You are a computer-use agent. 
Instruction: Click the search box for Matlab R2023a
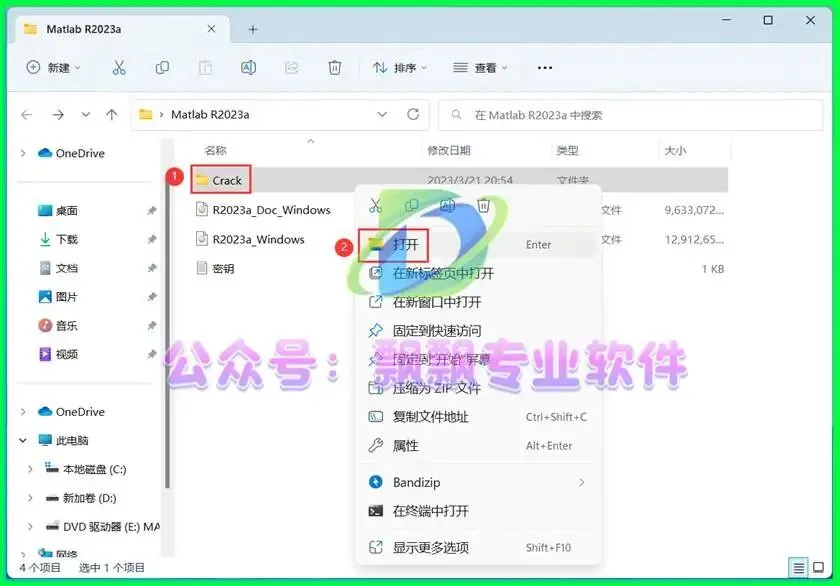pos(631,115)
